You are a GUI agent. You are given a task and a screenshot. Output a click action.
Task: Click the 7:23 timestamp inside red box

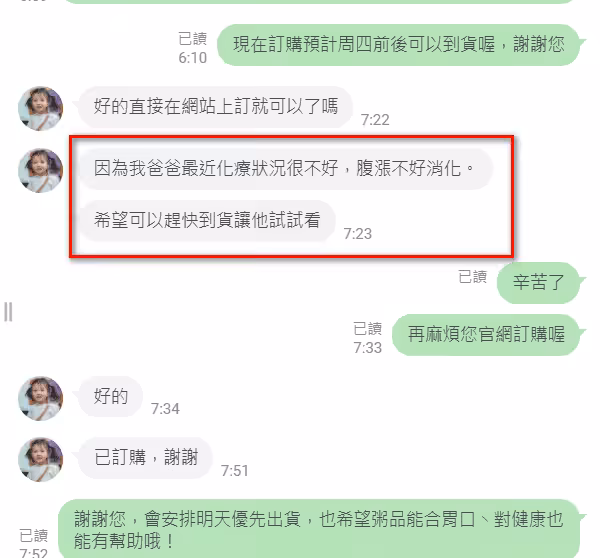tap(357, 234)
